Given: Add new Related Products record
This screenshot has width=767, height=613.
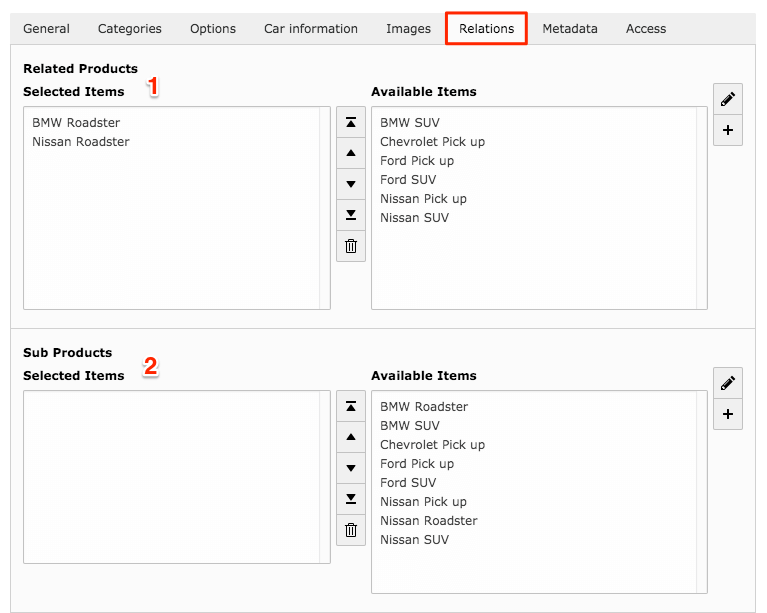Looking at the screenshot, I should coord(728,130).
